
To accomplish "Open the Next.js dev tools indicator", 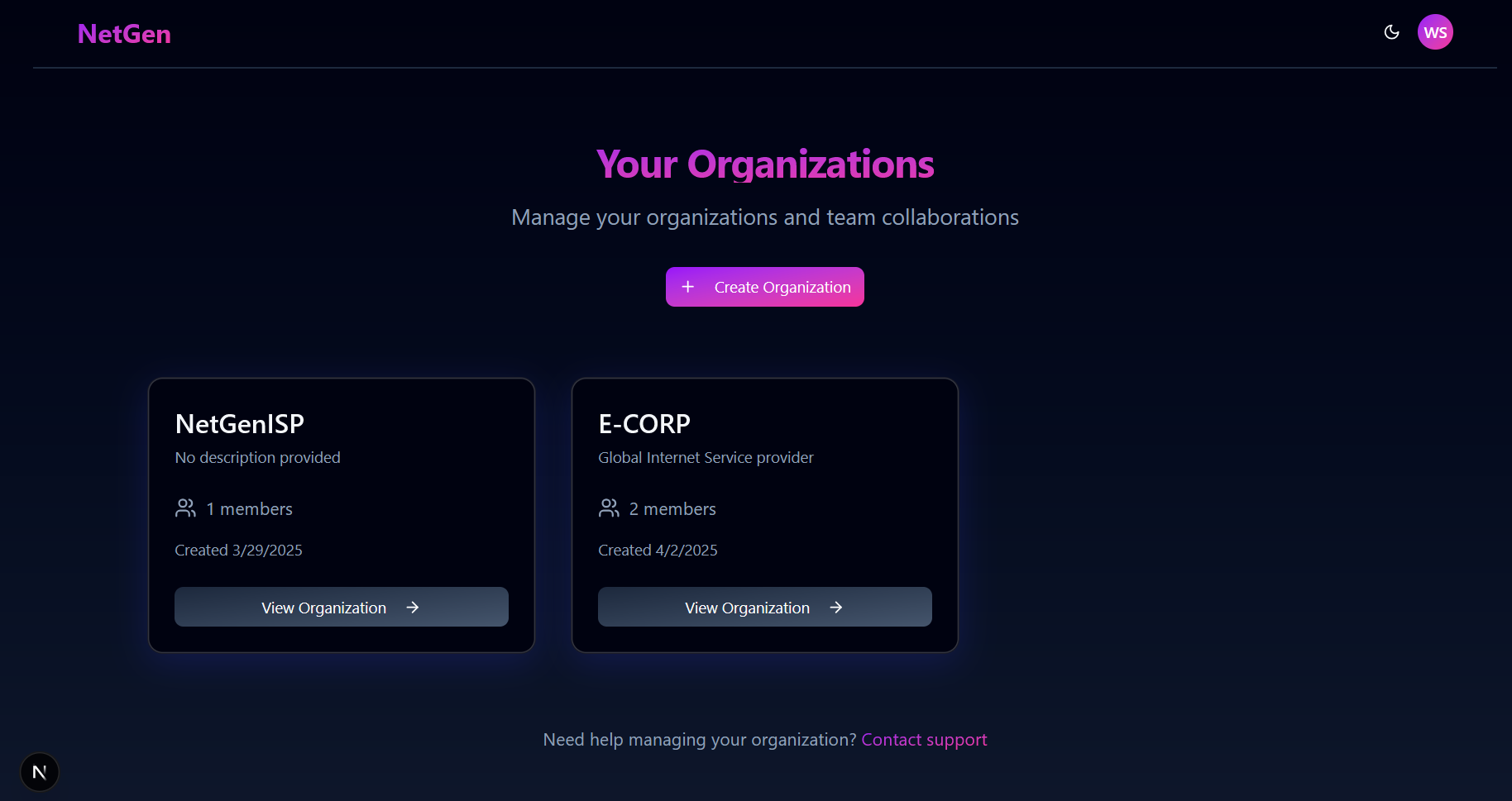I will 39,772.
